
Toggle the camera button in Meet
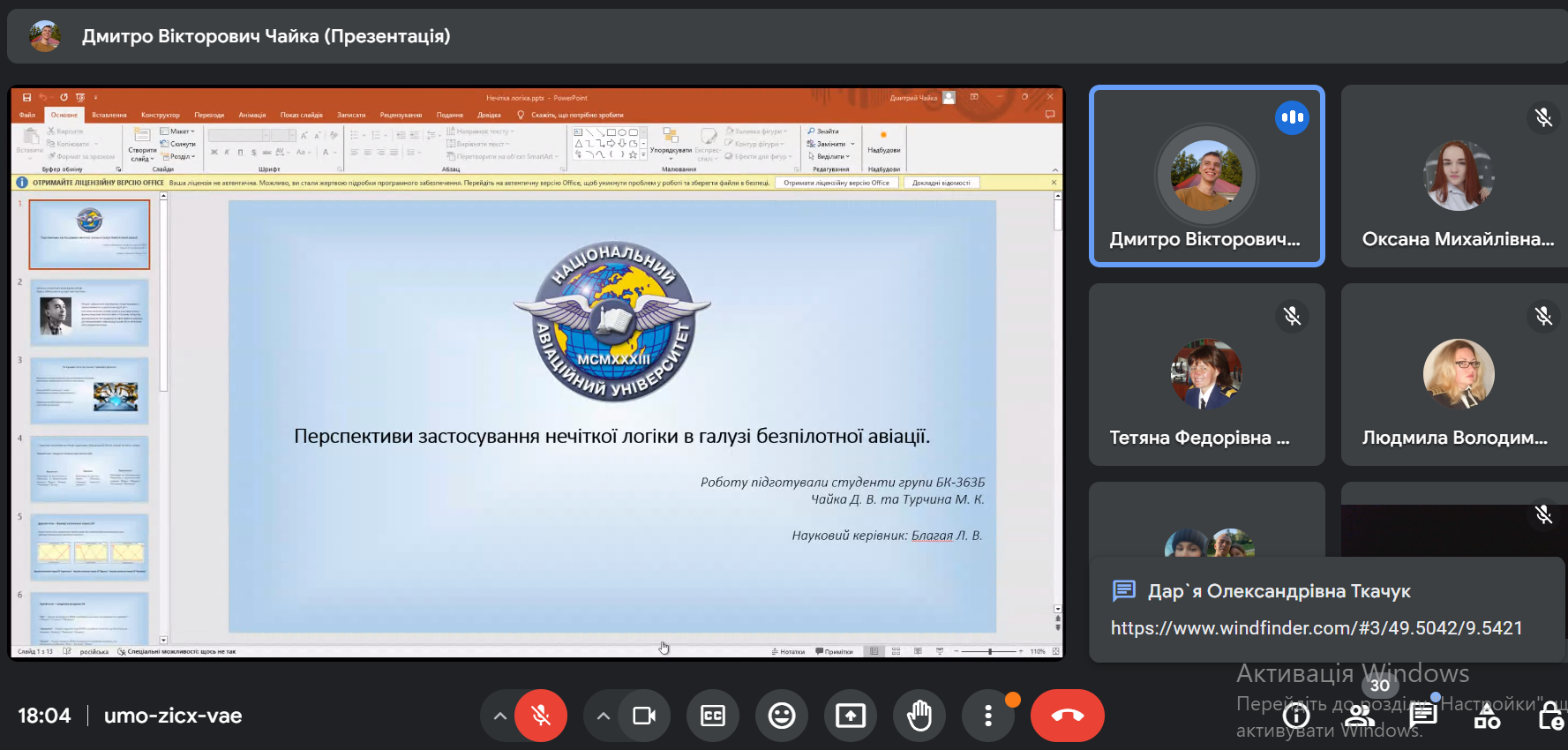pyautogui.click(x=644, y=716)
